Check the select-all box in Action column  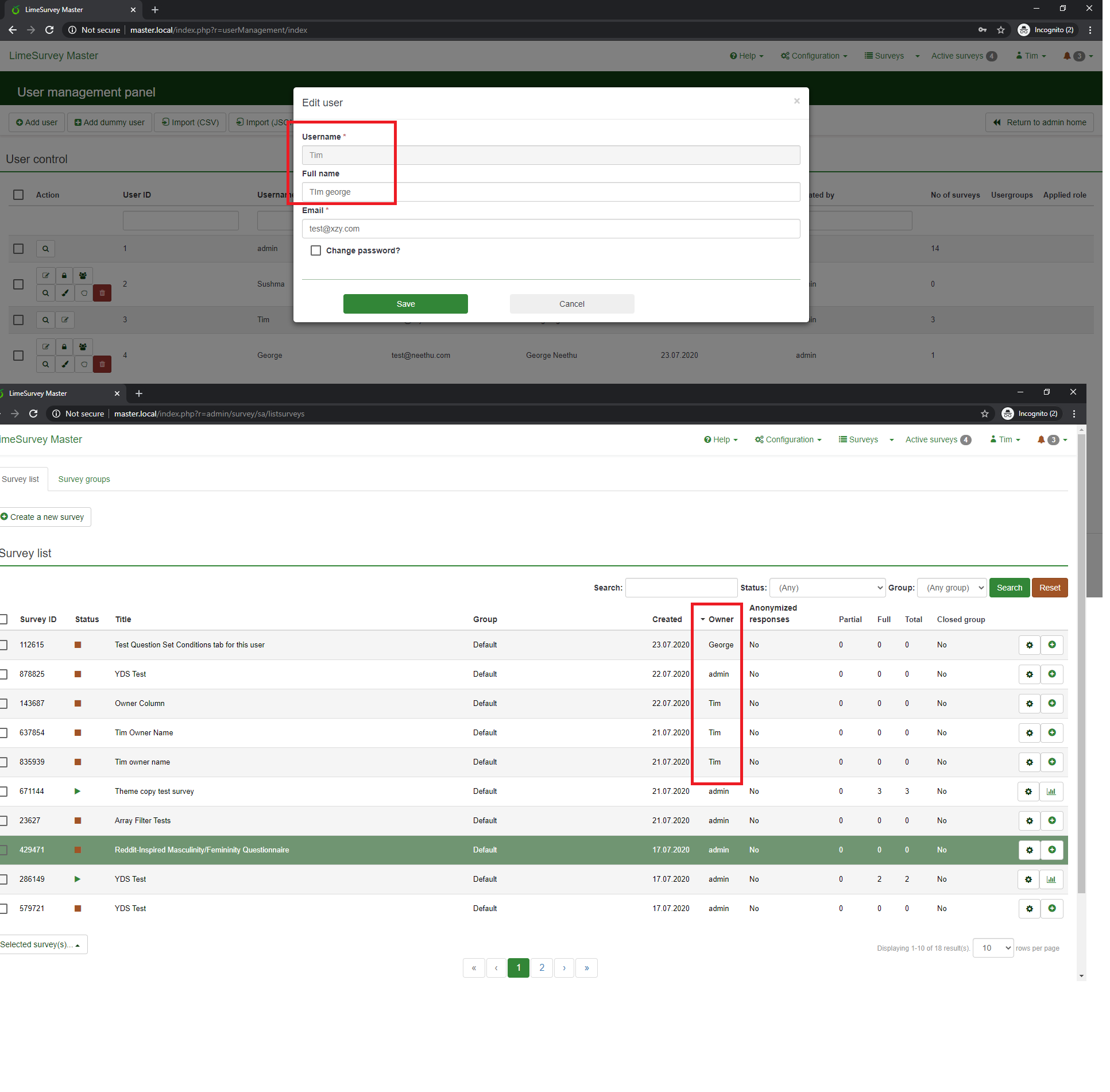[x=18, y=195]
